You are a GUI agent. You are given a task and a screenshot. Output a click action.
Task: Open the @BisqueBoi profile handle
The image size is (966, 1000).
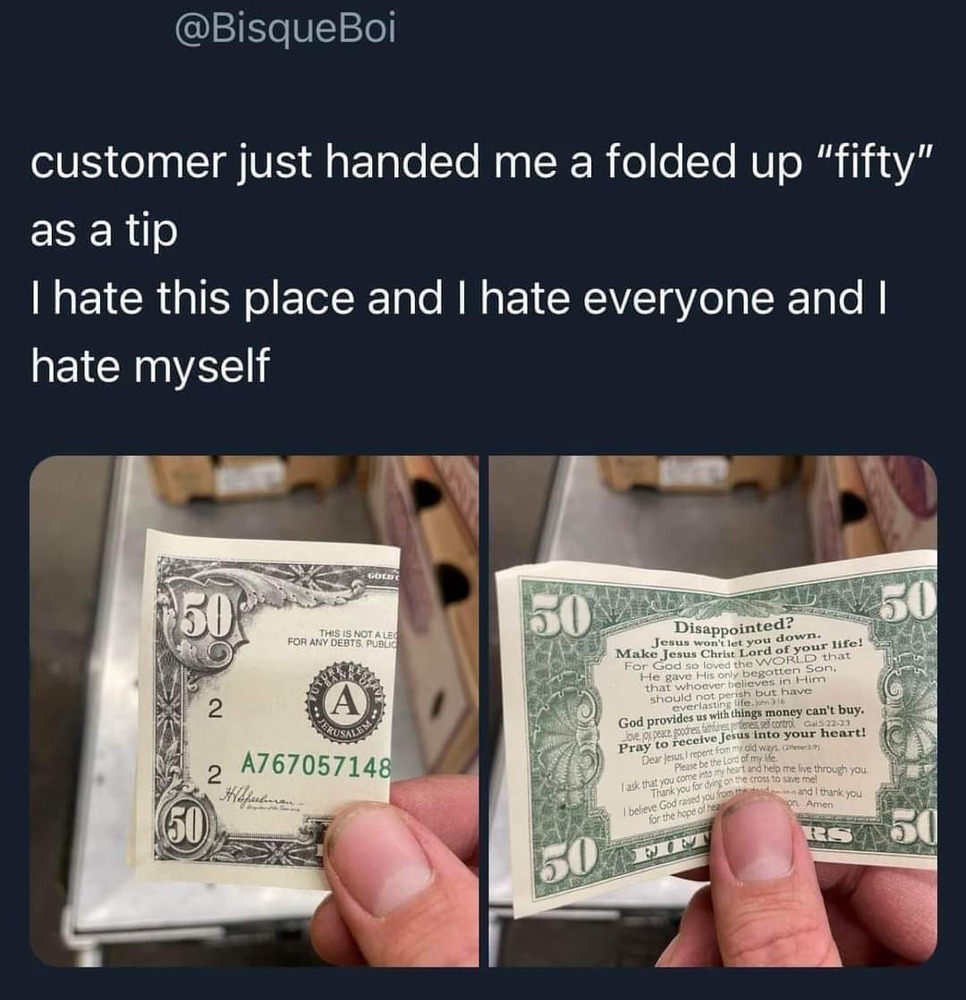click(285, 29)
